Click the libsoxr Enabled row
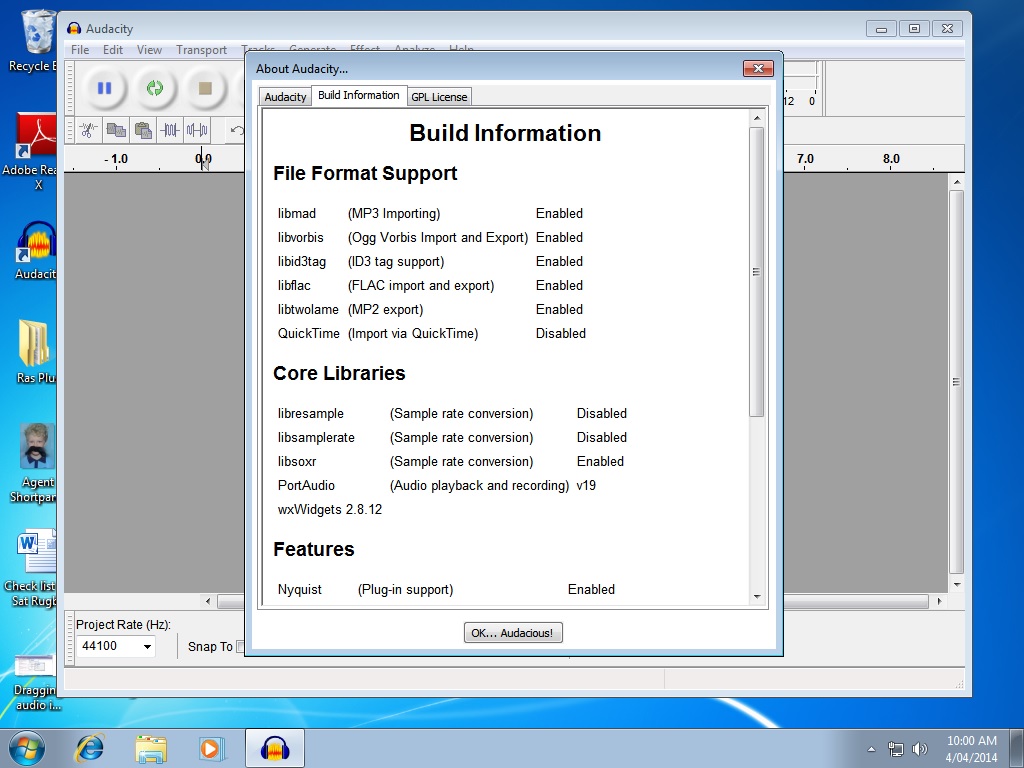The height and width of the screenshot is (768, 1024). click(x=451, y=462)
